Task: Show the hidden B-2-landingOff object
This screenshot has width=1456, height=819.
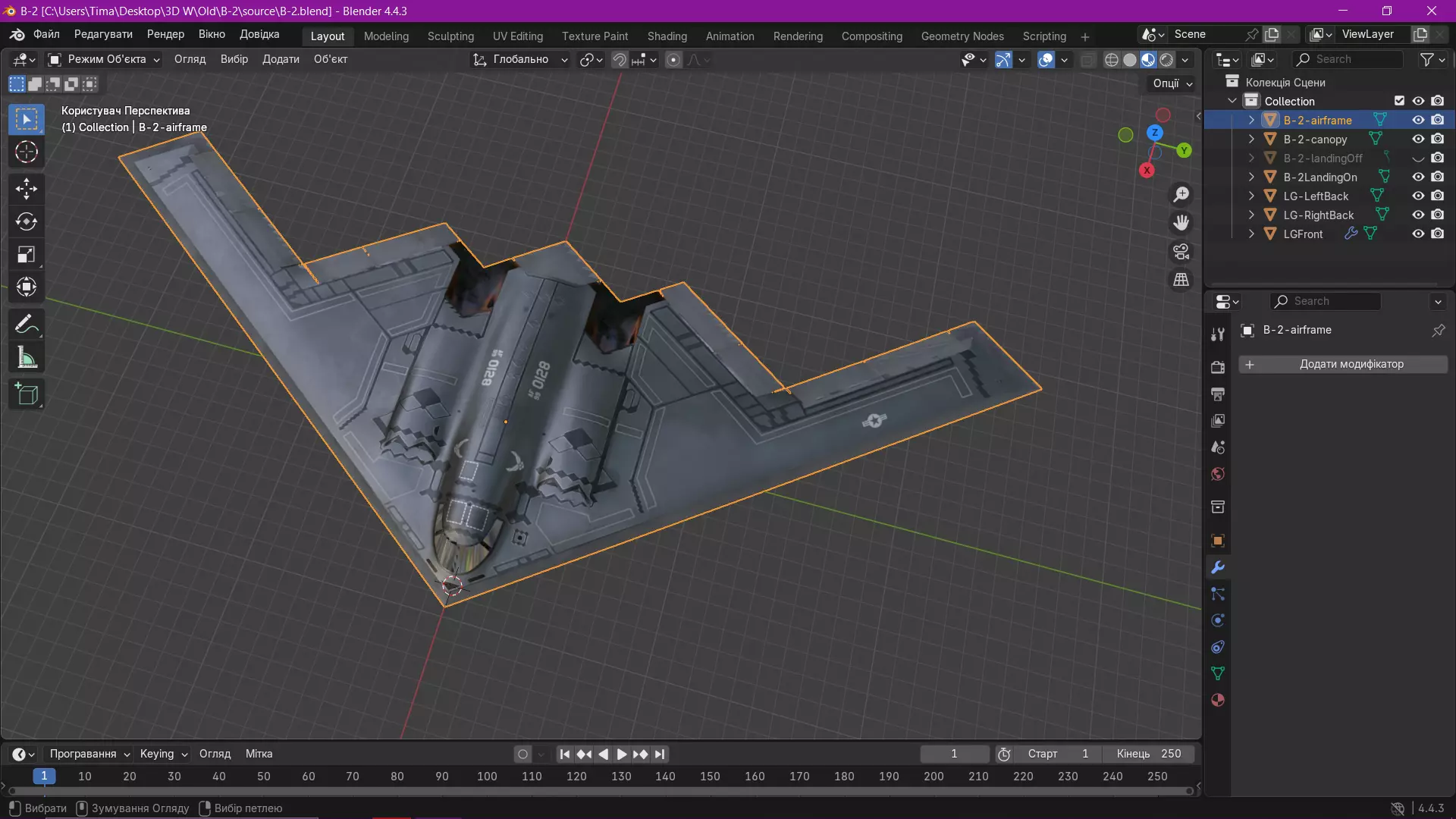Action: point(1417,158)
